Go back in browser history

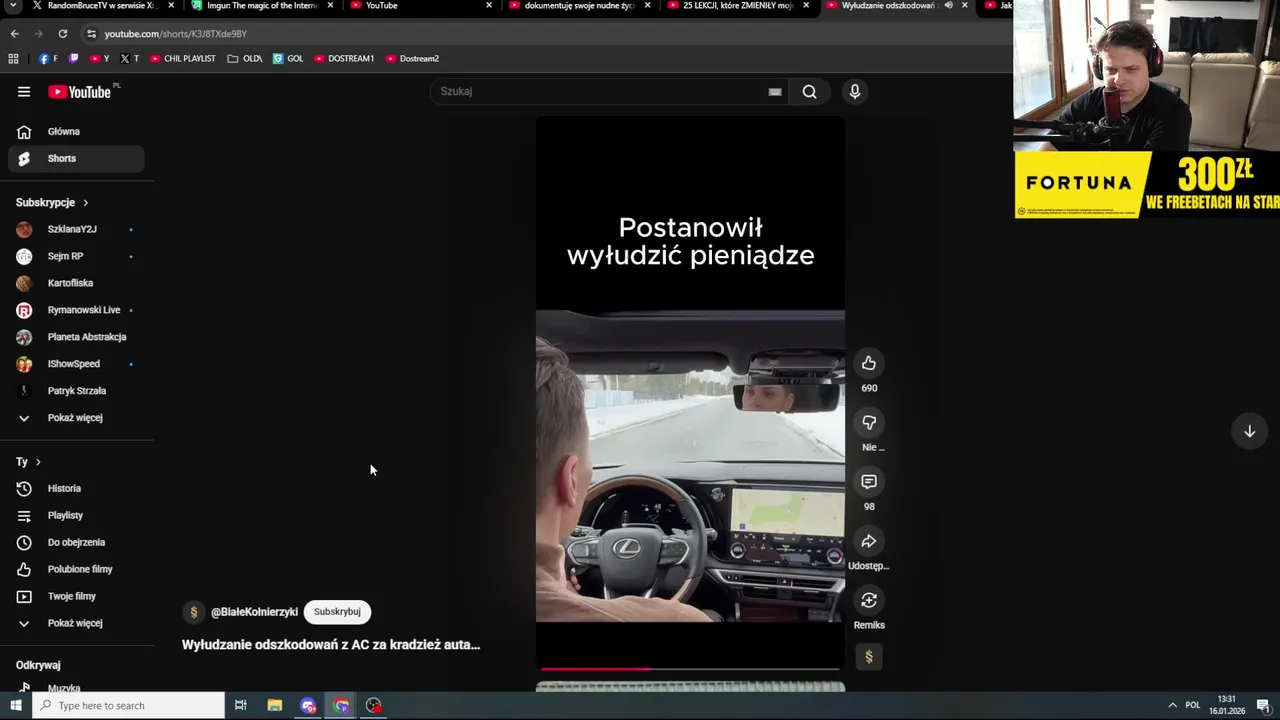point(14,34)
